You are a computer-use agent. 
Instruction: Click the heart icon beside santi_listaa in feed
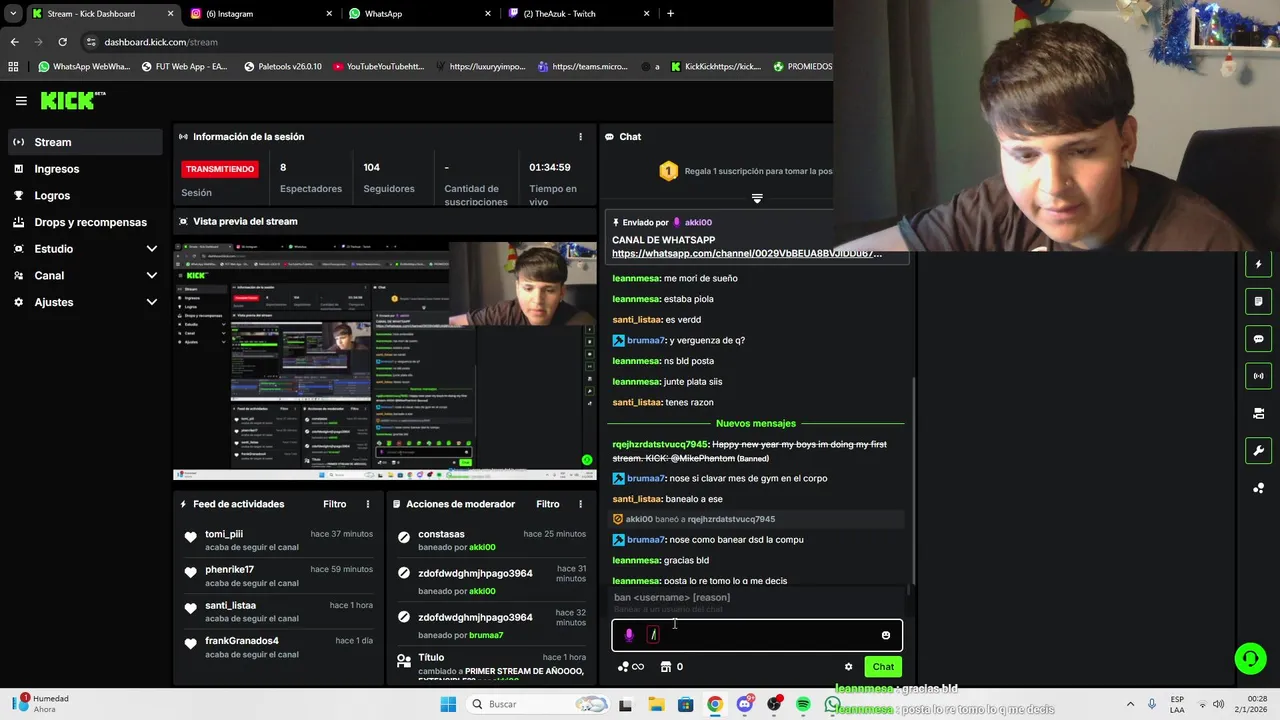coord(190,609)
